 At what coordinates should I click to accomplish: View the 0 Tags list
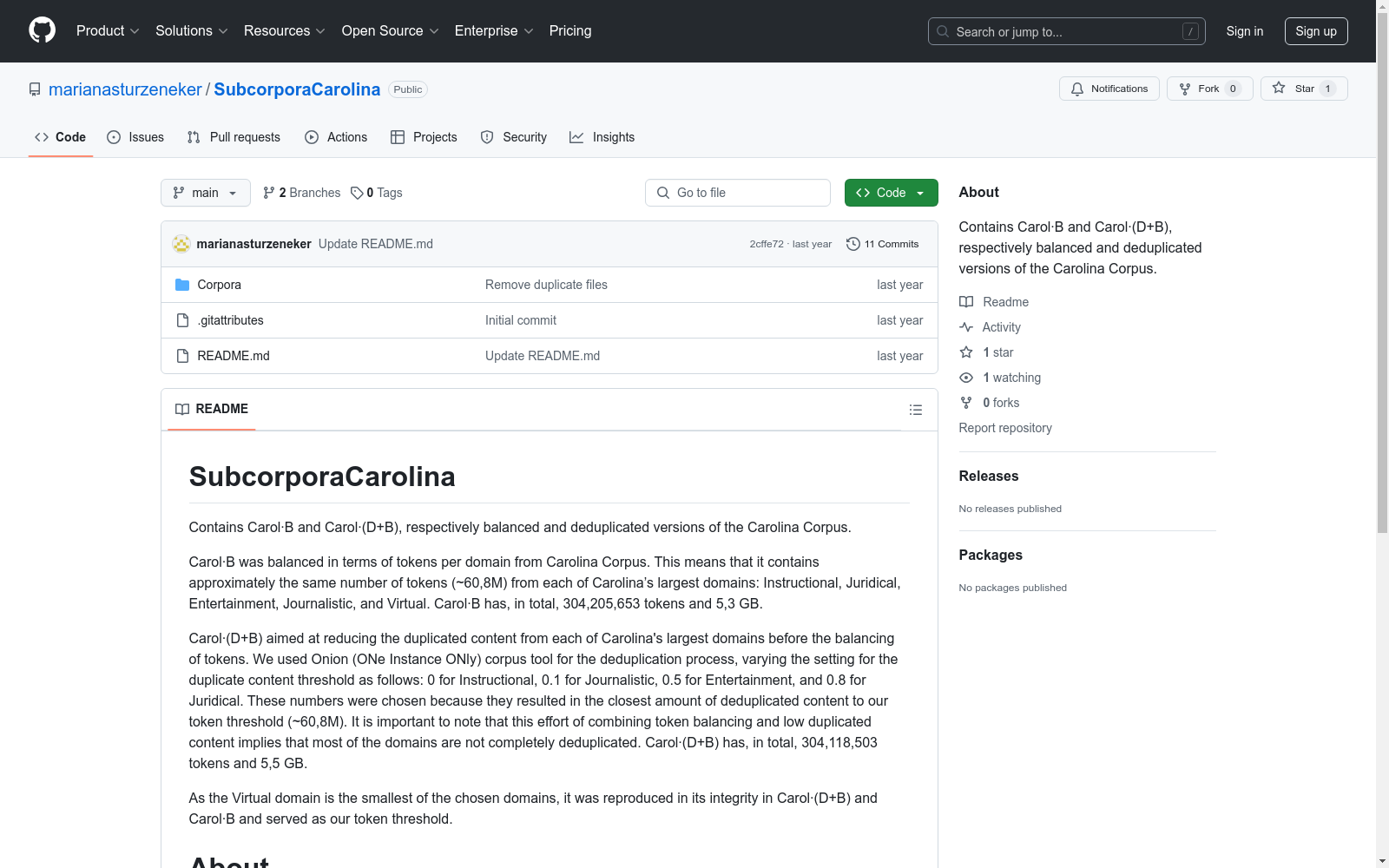[377, 193]
